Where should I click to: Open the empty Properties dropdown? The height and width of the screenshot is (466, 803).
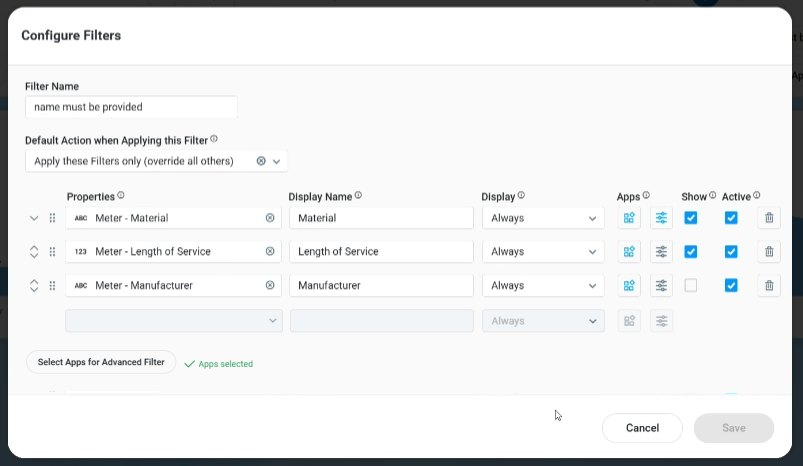174,321
